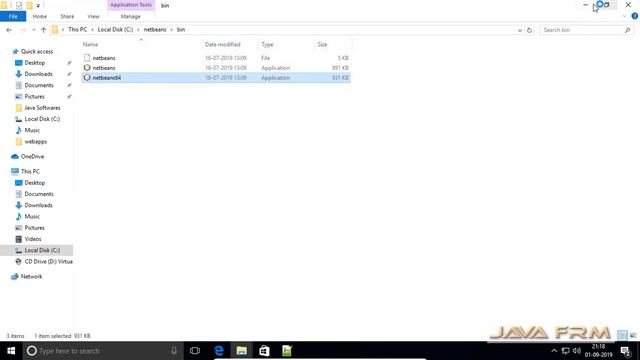Open pinned Documents under Quick access
Image resolution: width=640 pixels, height=360 pixels.
tap(39, 85)
